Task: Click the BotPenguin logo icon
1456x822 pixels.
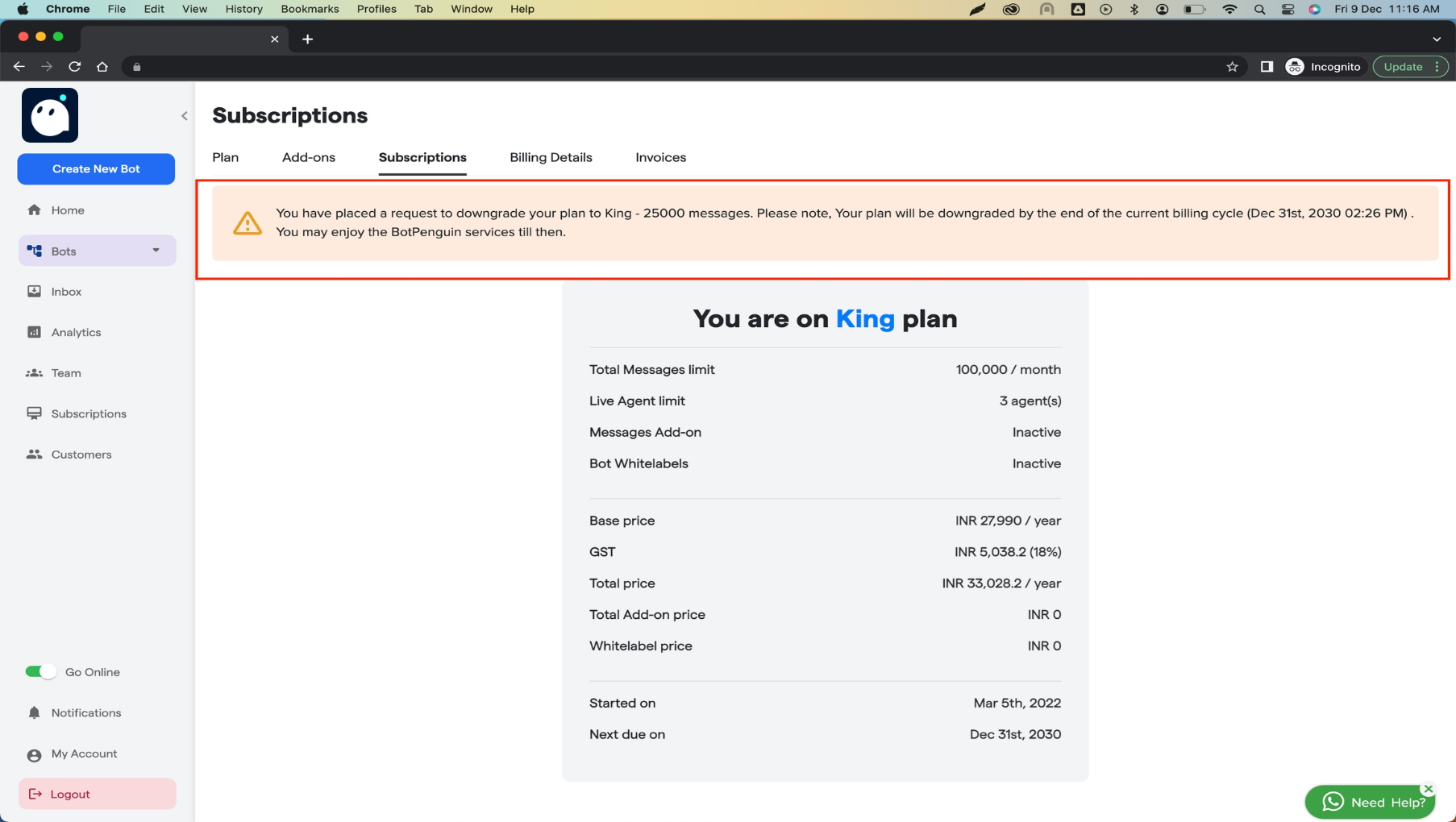Action: click(x=50, y=115)
